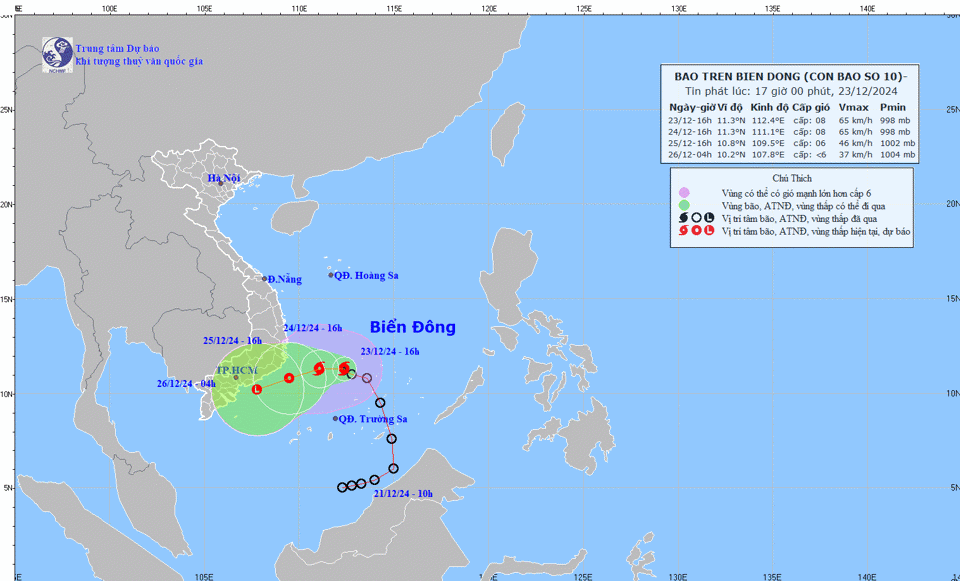Image resolution: width=960 pixels, height=581 pixels.
Task: Click the 'Ngày-giờ' column header
Action: point(692,107)
